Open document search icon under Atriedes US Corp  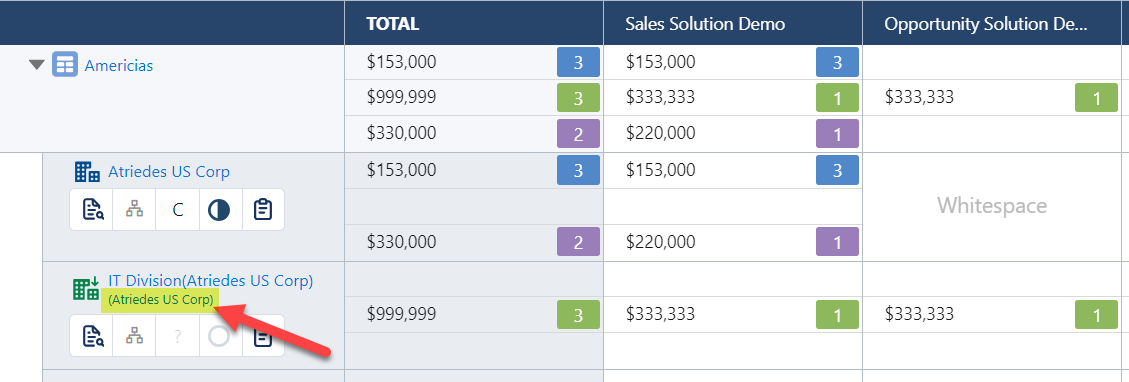click(93, 210)
